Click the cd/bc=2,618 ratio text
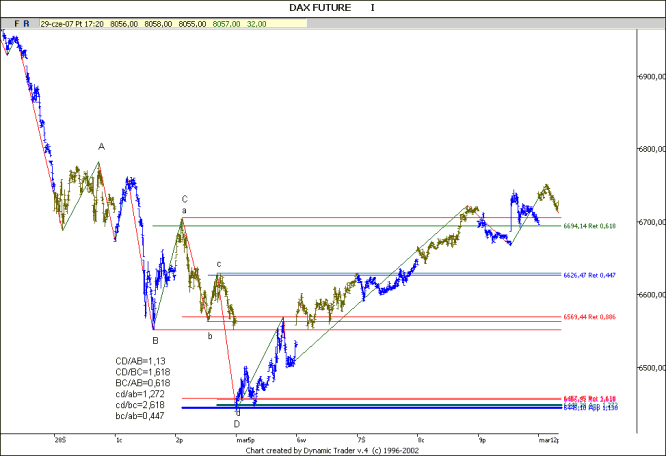The width and height of the screenshot is (666, 456). [x=142, y=404]
